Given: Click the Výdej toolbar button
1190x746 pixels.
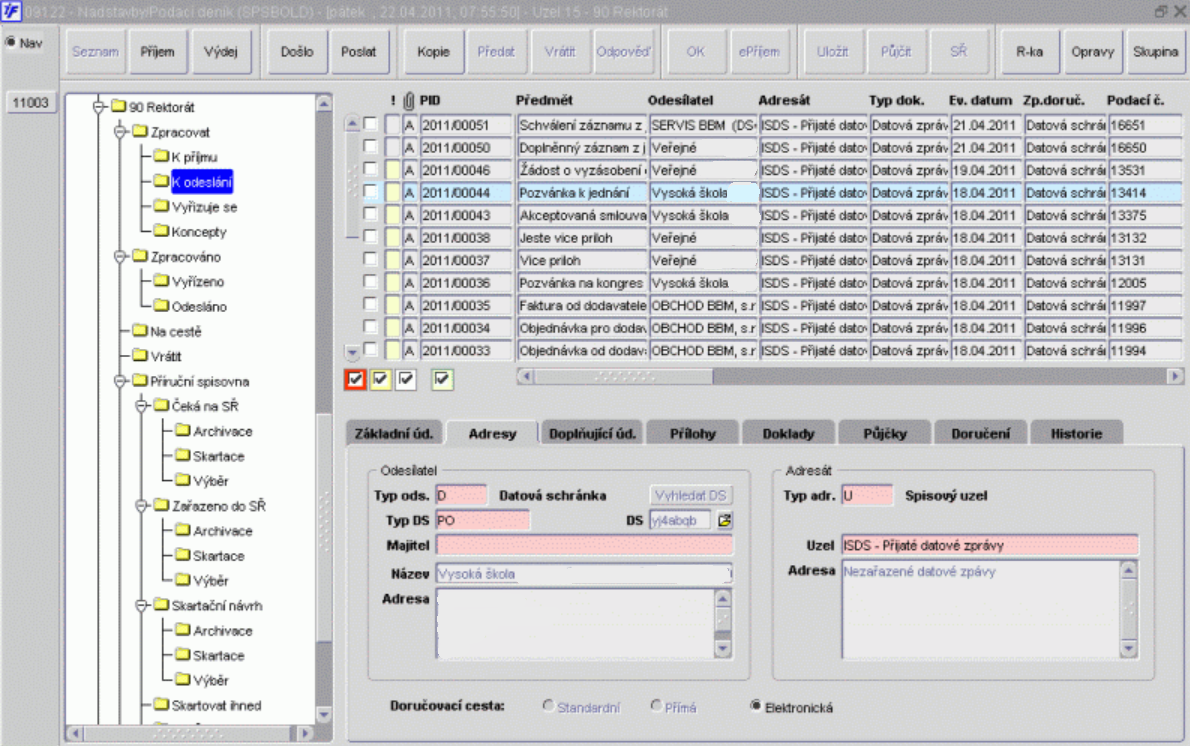Looking at the screenshot, I should (x=221, y=52).
